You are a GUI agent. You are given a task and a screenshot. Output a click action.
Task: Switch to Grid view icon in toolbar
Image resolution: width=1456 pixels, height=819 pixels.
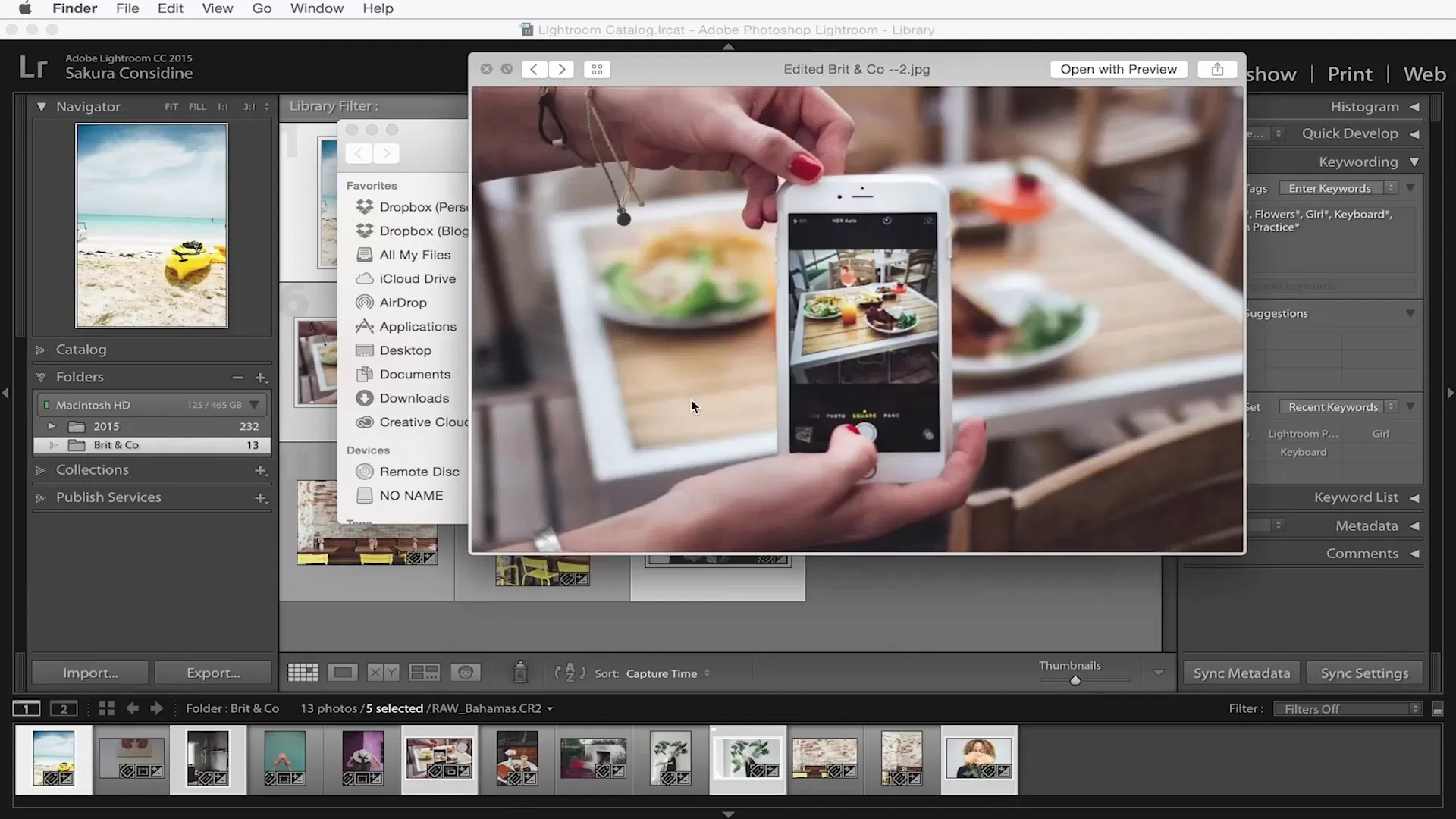click(303, 673)
